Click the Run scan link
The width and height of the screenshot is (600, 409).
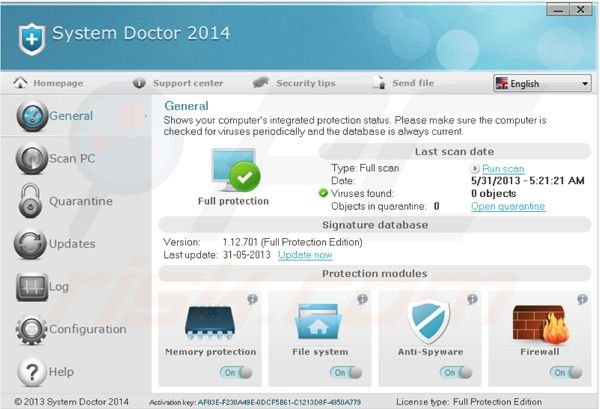[503, 168]
